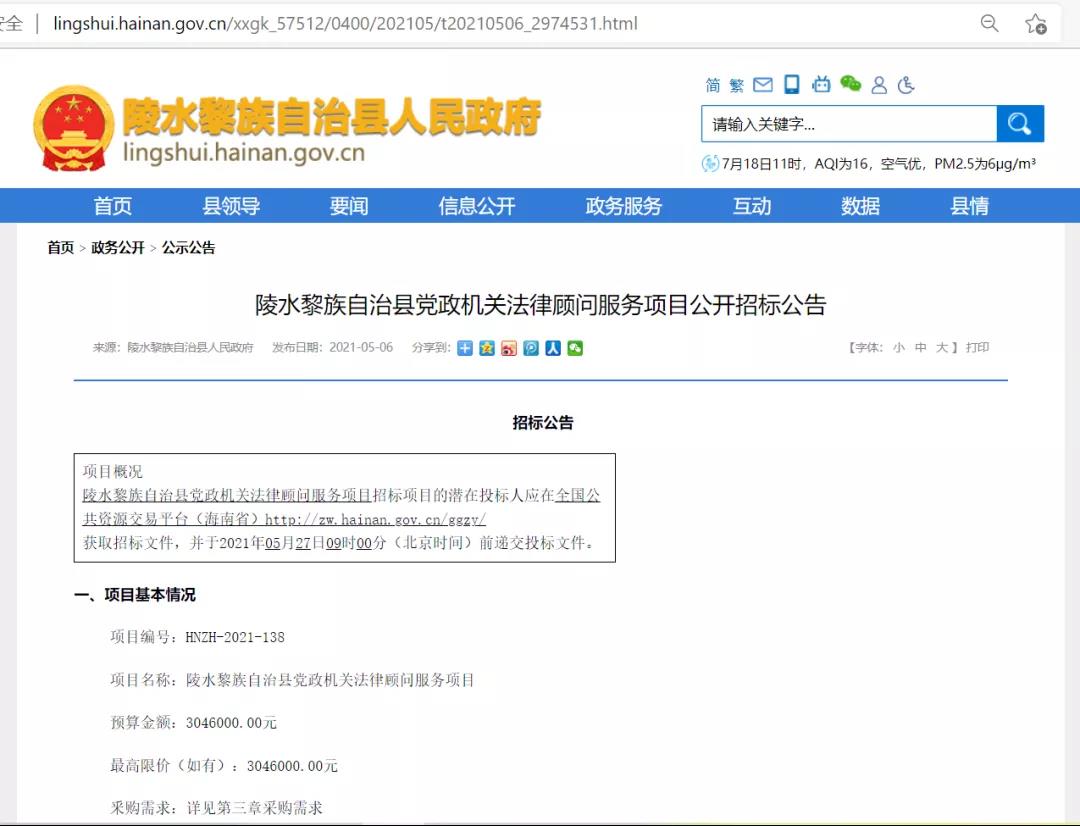Click the magnifier search button
This screenshot has width=1080, height=826.
click(1020, 124)
